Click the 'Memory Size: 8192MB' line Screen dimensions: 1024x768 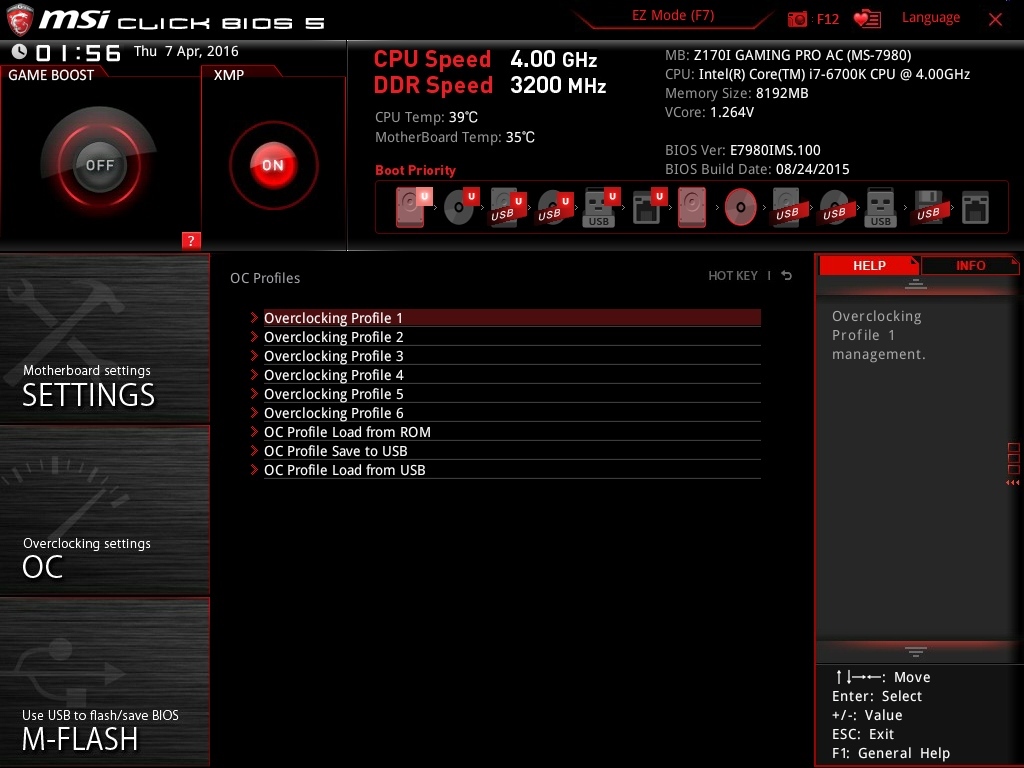tap(737, 93)
